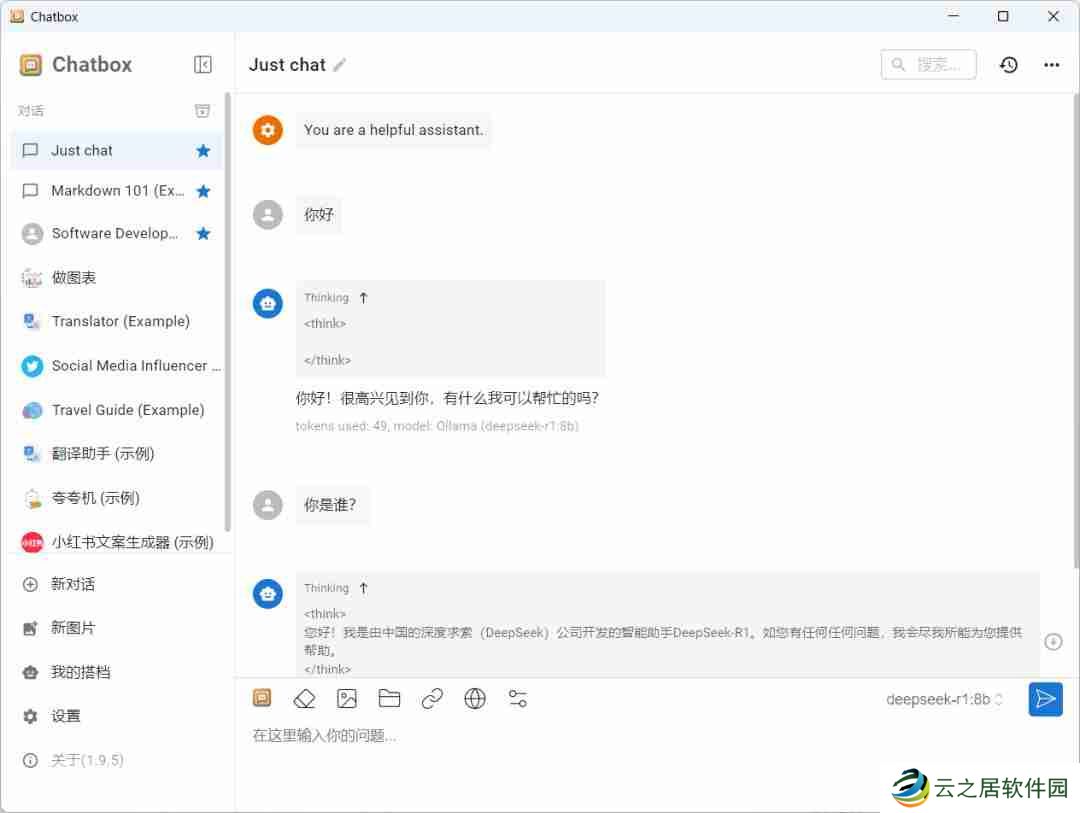Open chat history with the clock icon
This screenshot has height=813, width=1080.
pos(1009,64)
